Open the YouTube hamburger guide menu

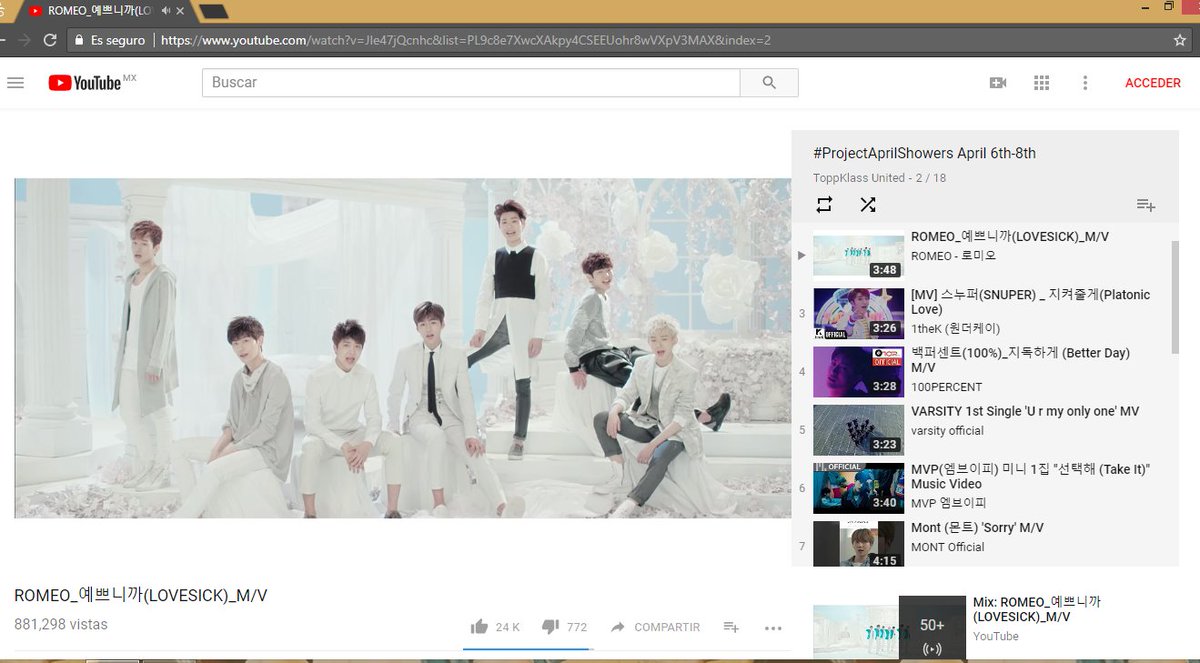click(15, 83)
